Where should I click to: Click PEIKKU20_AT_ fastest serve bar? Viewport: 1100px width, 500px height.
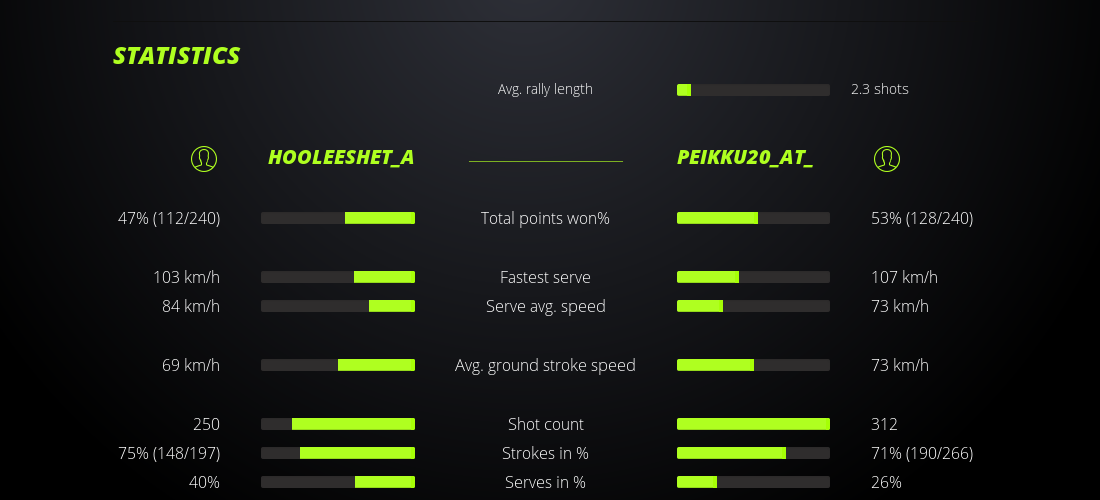(753, 277)
